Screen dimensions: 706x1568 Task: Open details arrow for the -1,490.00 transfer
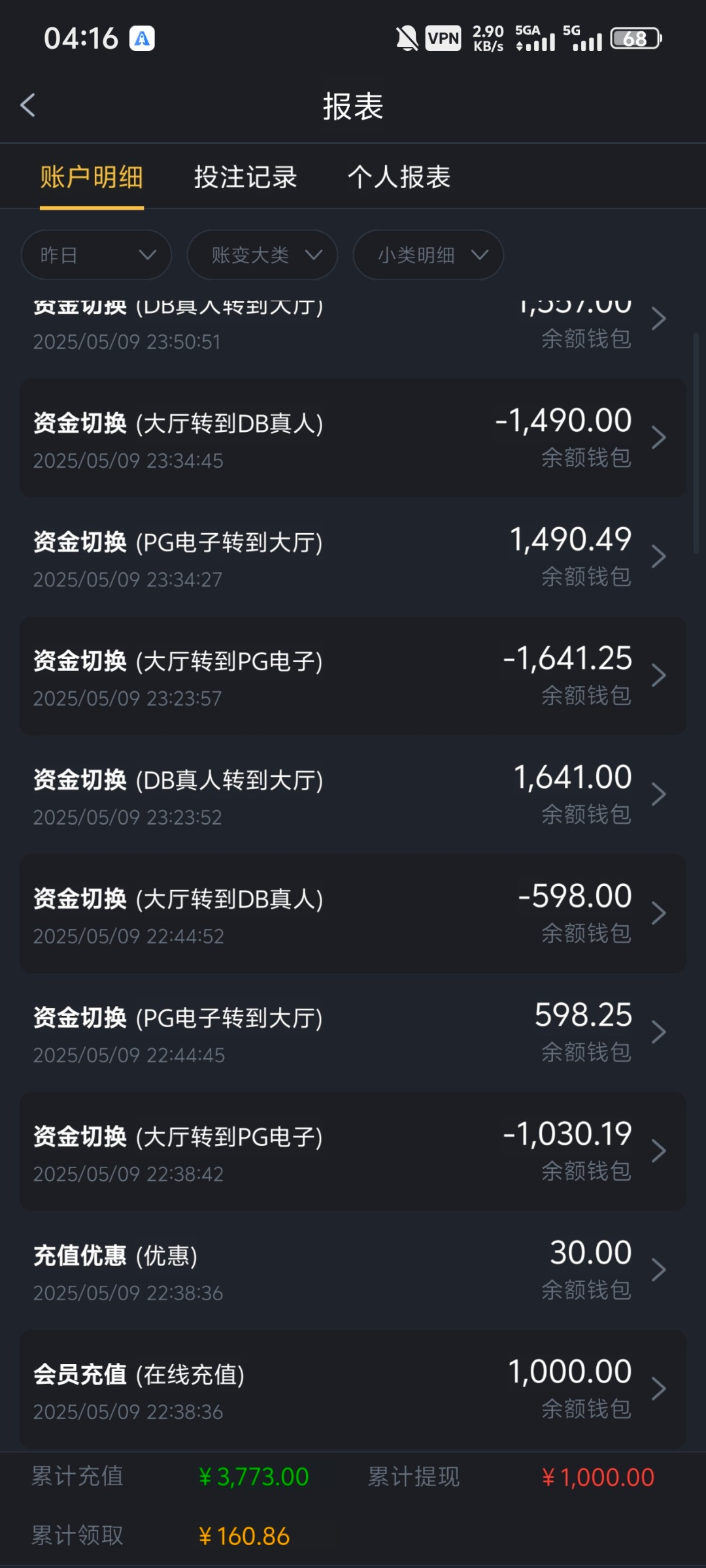(658, 438)
